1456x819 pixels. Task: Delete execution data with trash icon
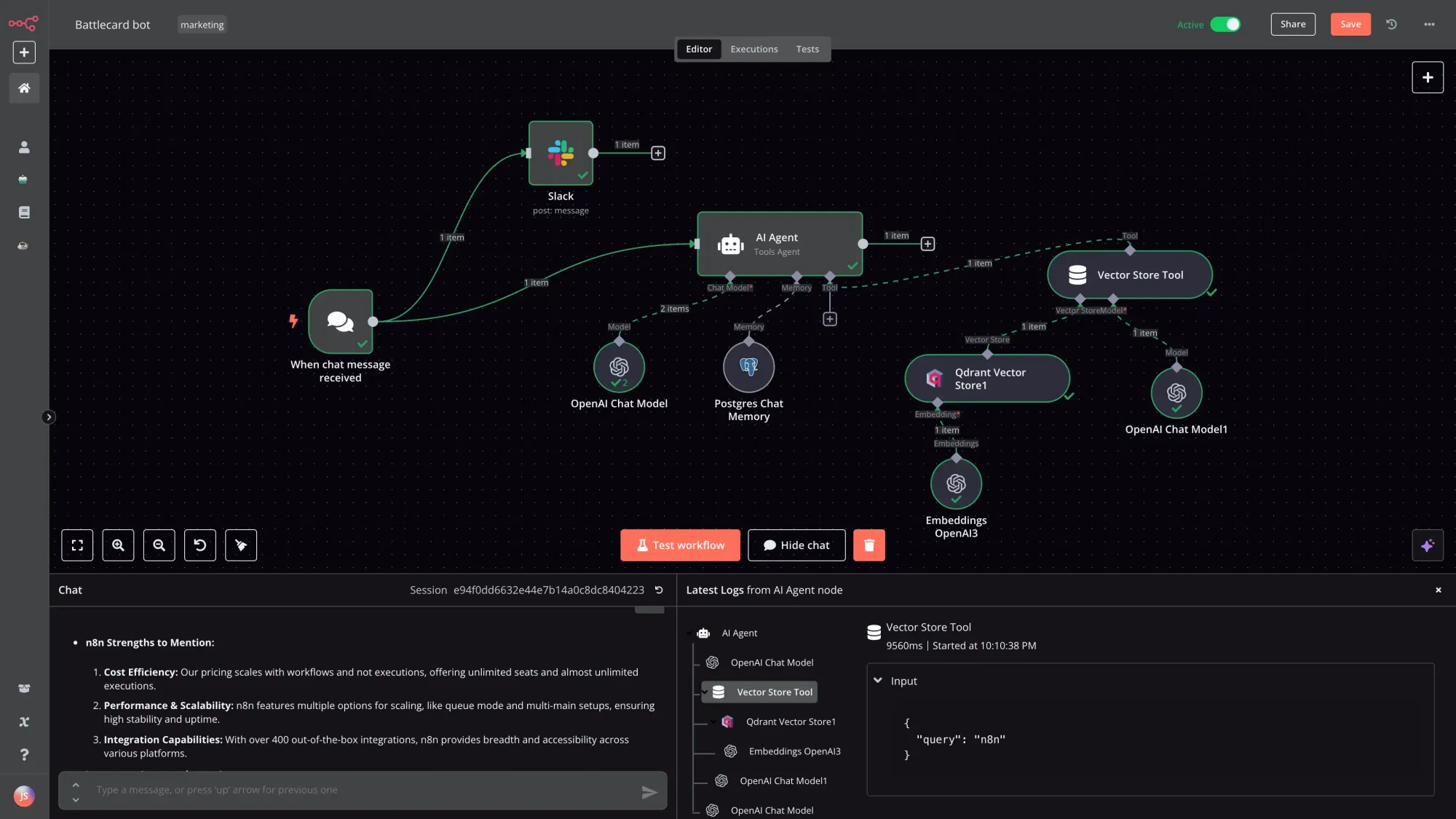click(x=869, y=545)
